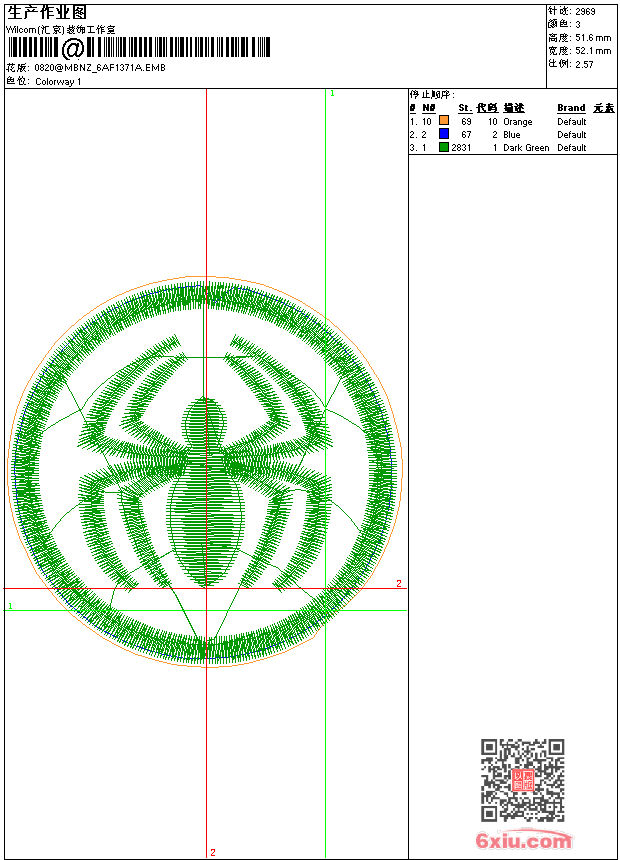Click the height value '51.6 mm'

click(593, 38)
